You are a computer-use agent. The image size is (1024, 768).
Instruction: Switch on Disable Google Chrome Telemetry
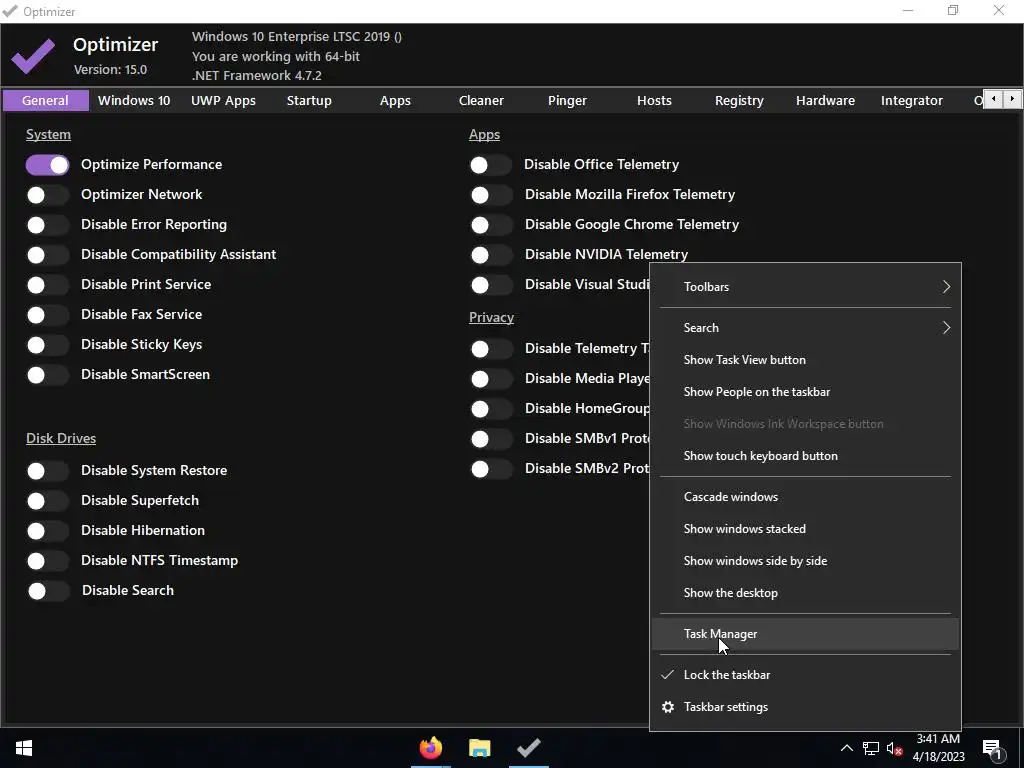click(x=491, y=225)
